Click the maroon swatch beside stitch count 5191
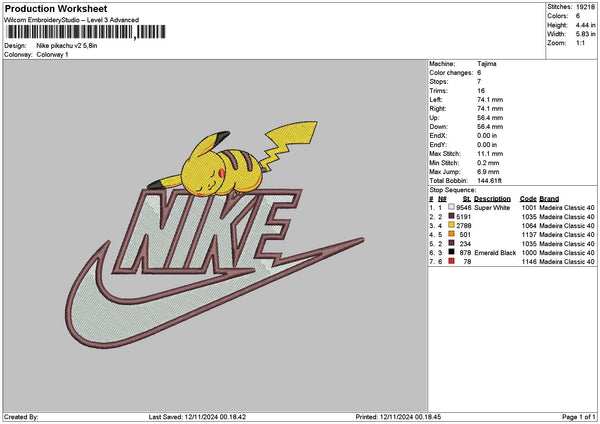 pos(452,216)
